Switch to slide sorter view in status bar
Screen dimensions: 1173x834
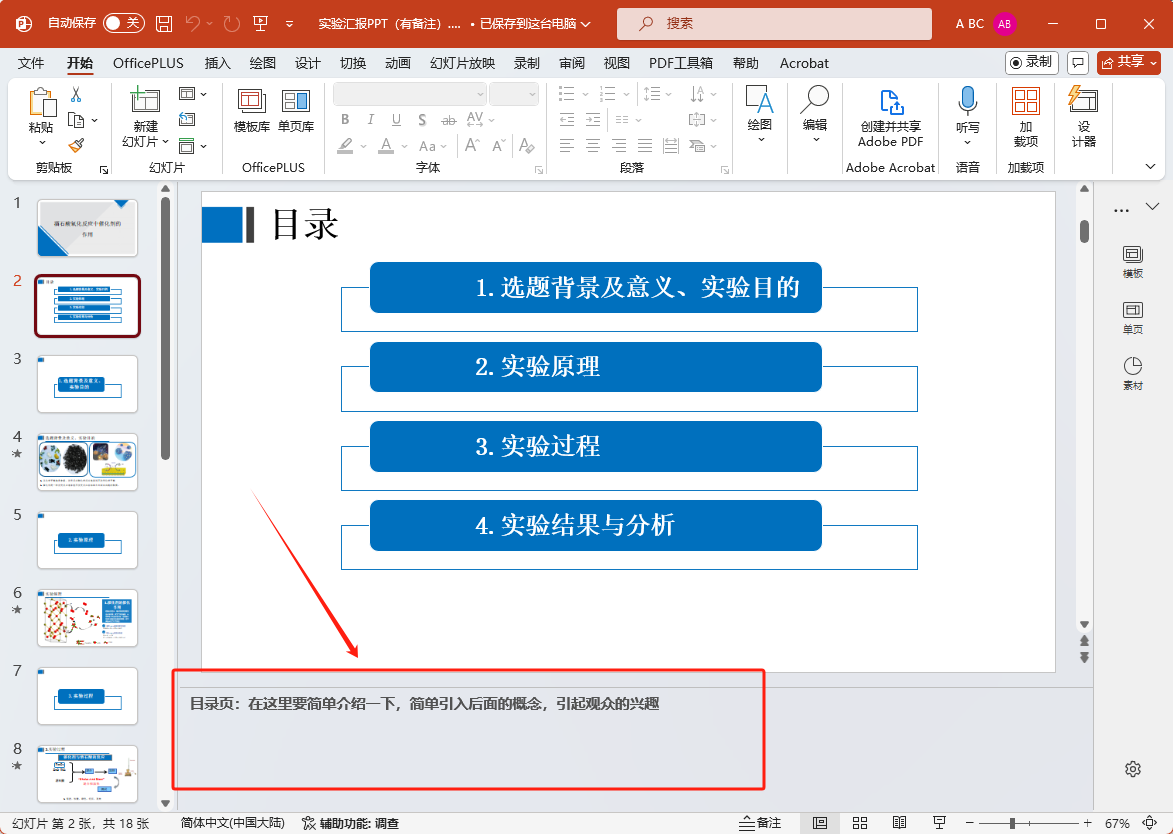point(860,823)
